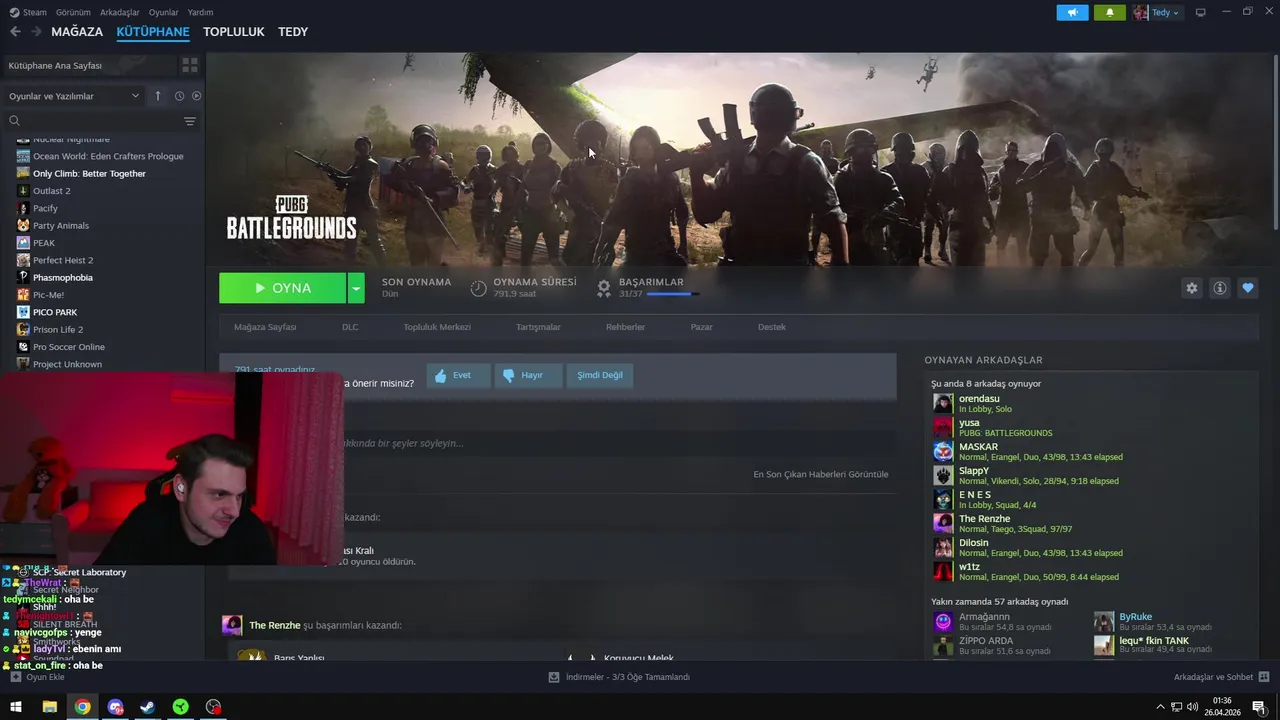Viewport: 1280px width, 720px height.
Task: Open the Tartışmalar tab
Action: (538, 327)
